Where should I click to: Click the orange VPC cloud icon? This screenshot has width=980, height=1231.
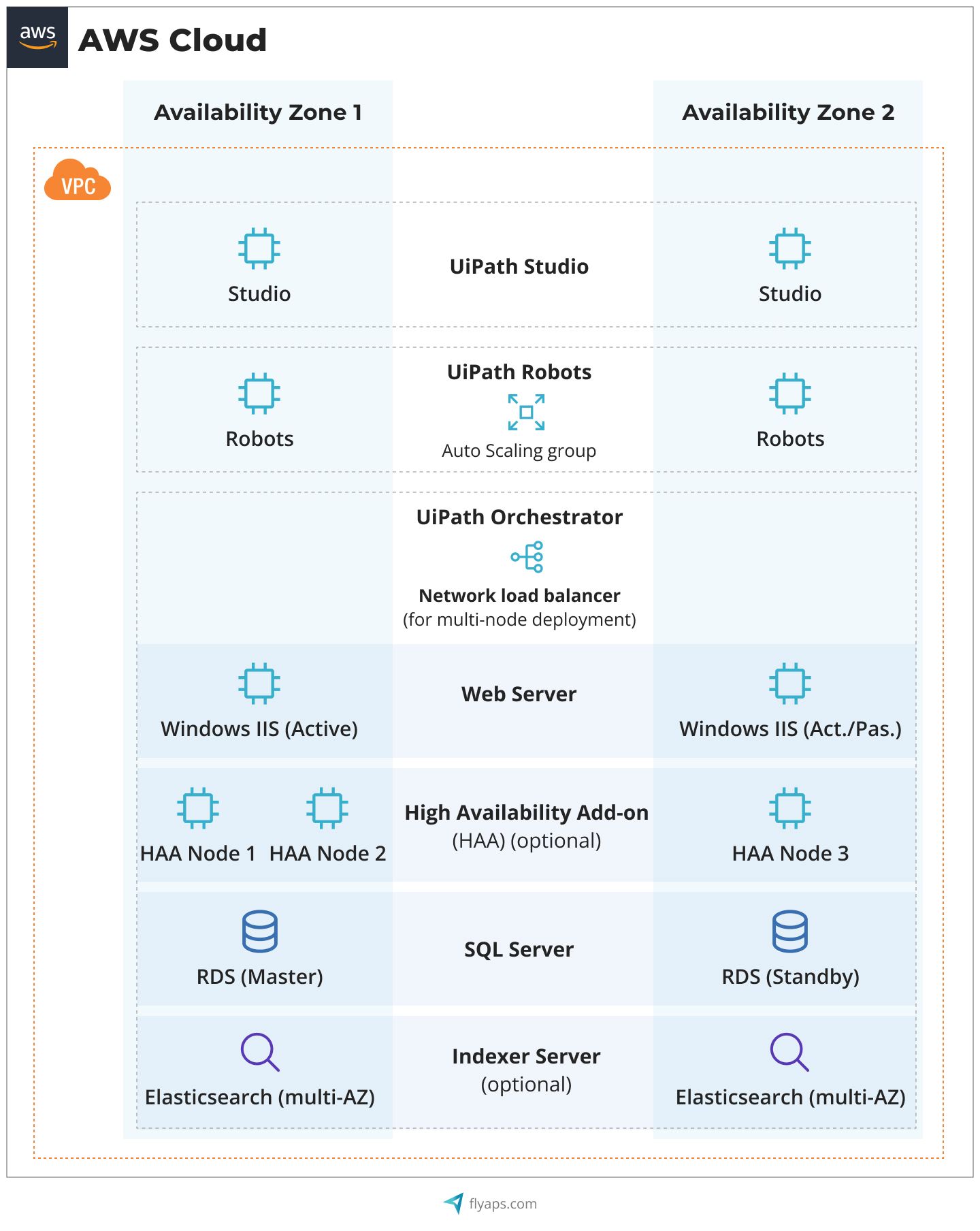(78, 180)
